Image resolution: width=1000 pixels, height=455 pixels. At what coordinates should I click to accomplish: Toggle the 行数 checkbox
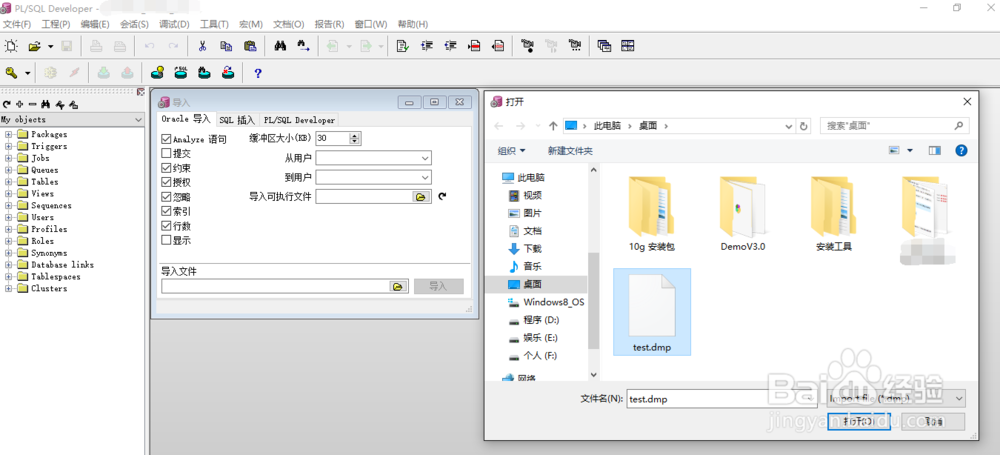[x=166, y=226]
